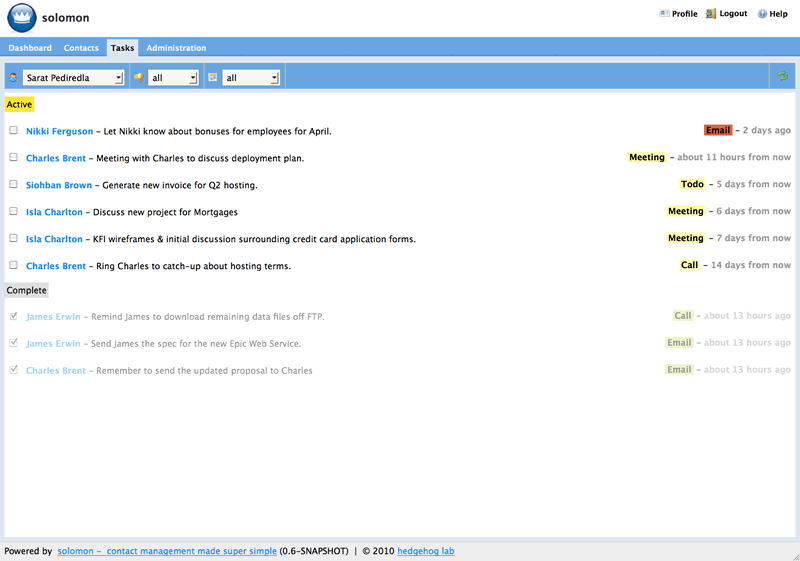This screenshot has width=800, height=561.
Task: Check the KFI wireframes task
Action: [x=14, y=239]
